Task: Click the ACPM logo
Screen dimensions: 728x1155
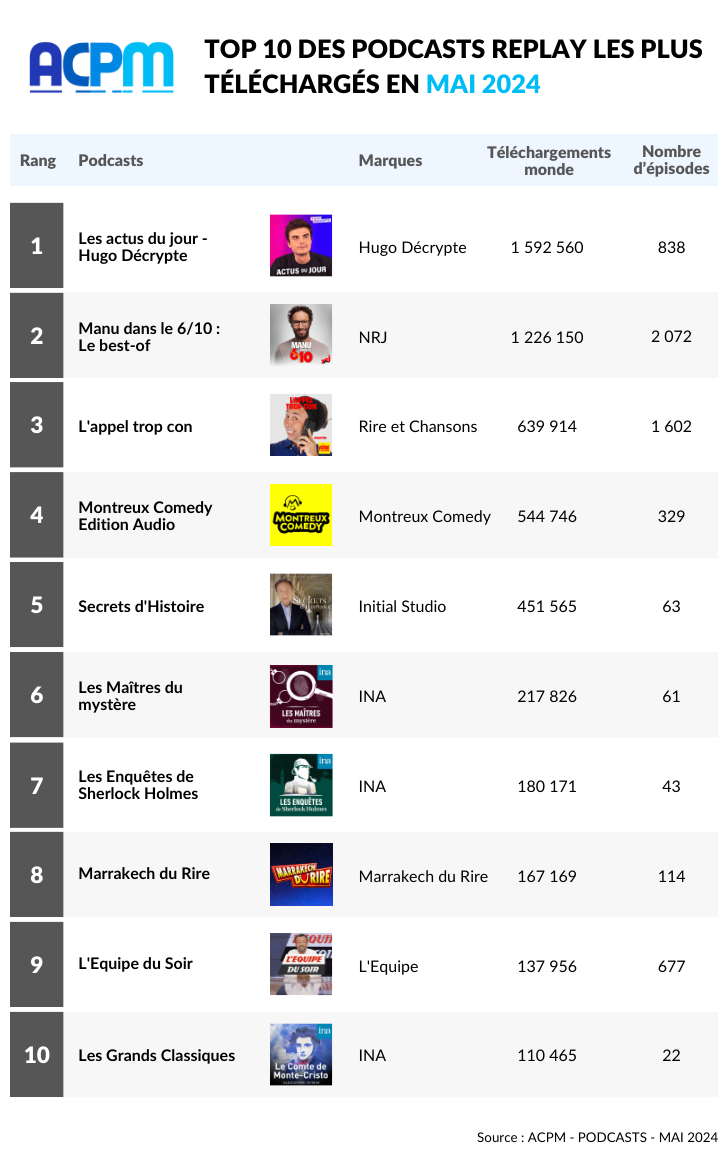Action: 102,66
